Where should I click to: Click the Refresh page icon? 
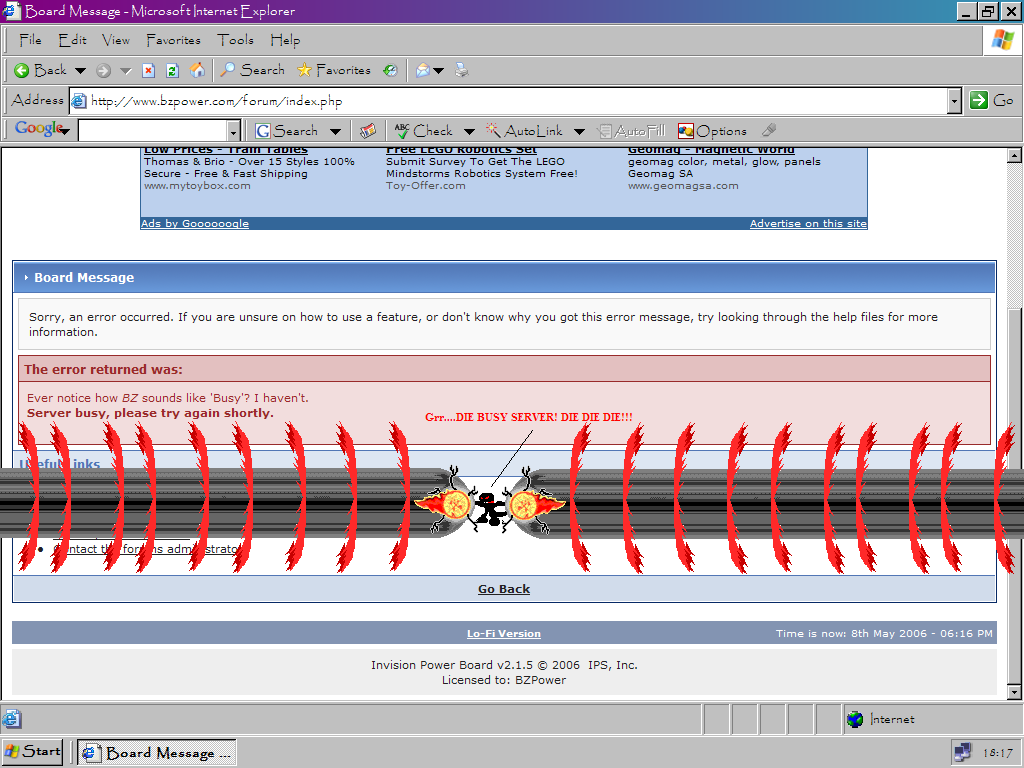pos(172,70)
